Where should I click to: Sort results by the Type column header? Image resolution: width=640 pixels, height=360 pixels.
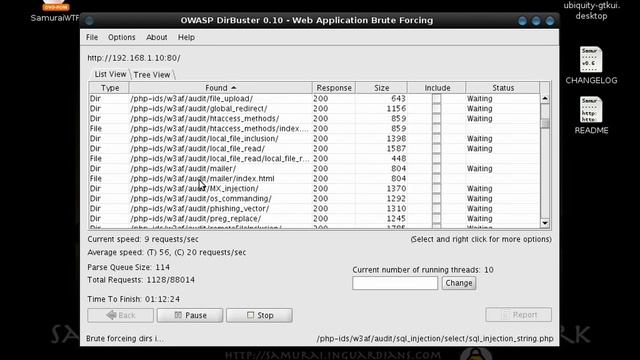point(109,88)
